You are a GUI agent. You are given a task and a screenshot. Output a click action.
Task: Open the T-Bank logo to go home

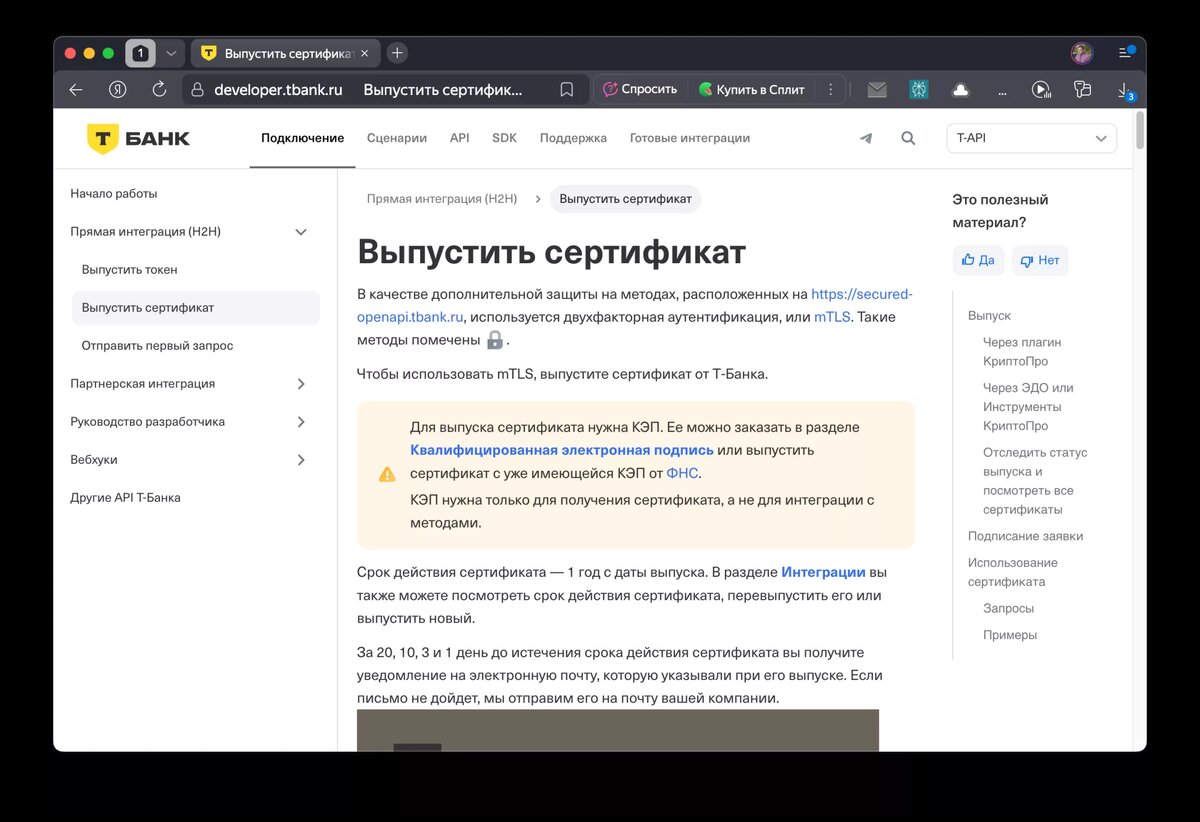(137, 137)
